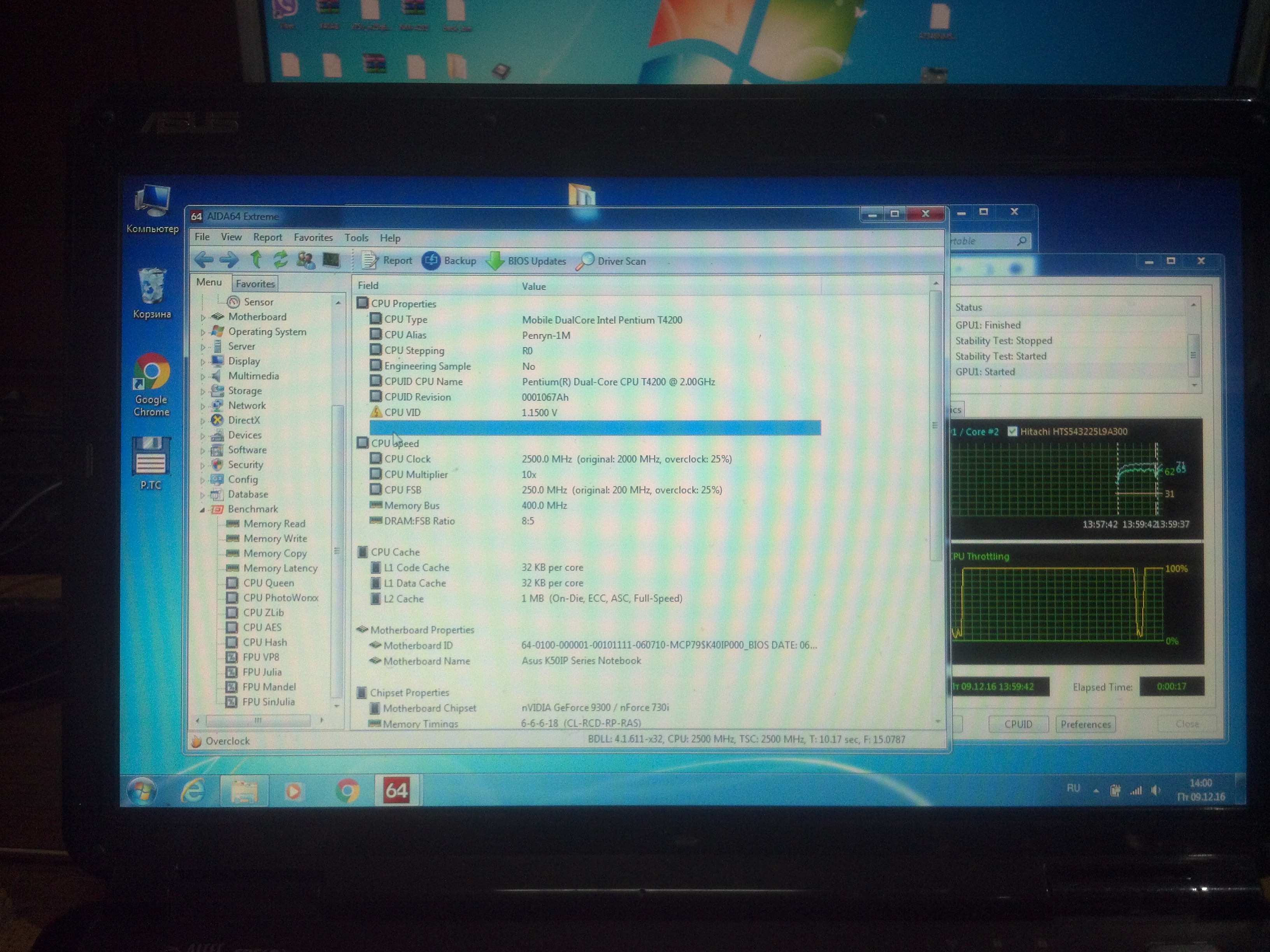Refresh the AIDA64 page with green arrows

click(280, 260)
